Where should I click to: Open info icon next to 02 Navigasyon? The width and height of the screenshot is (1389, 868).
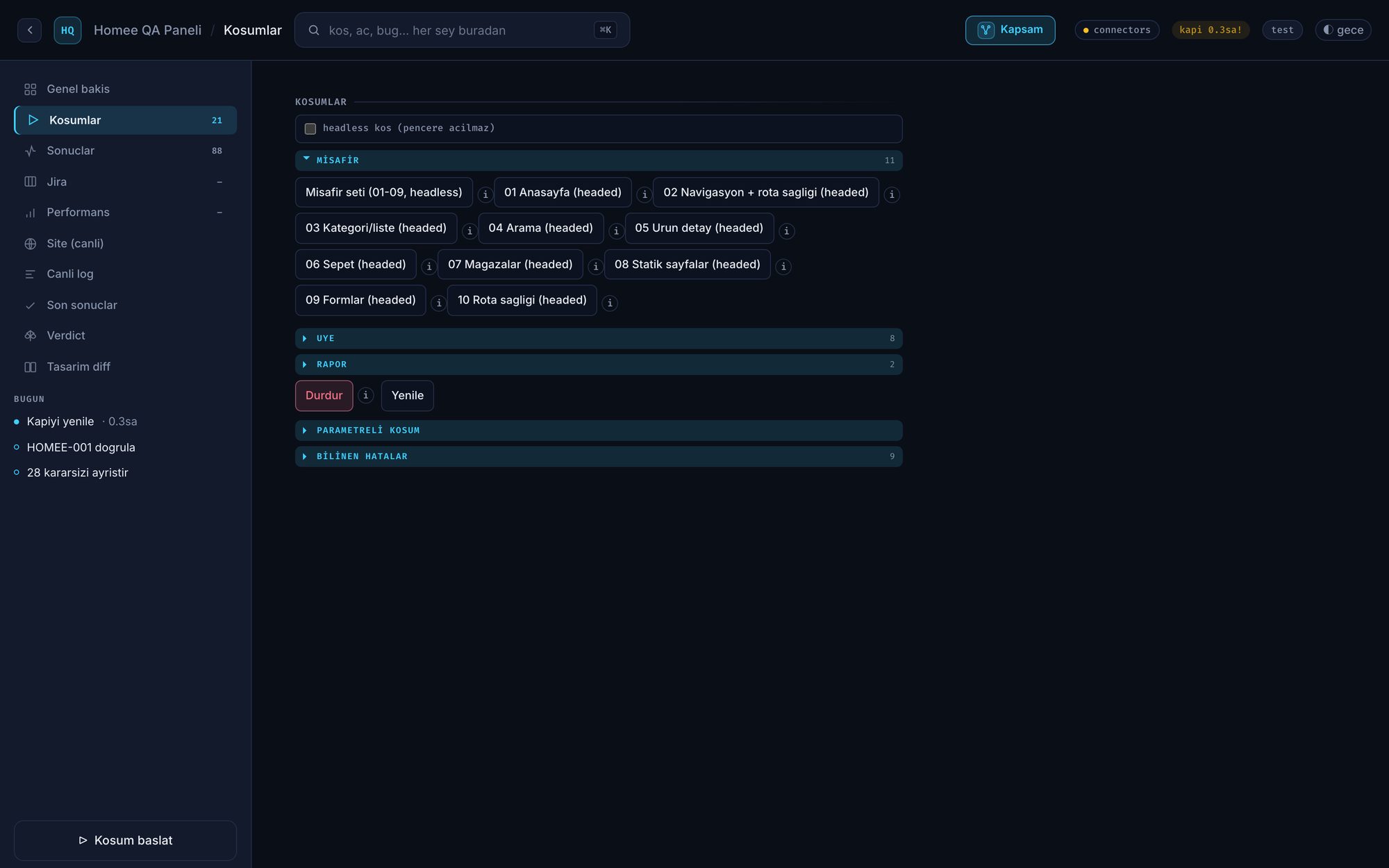[892, 194]
